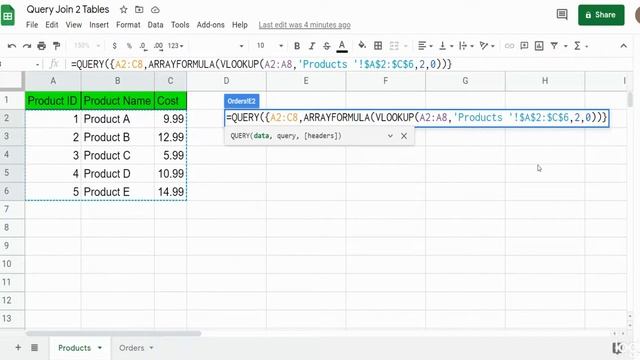Open vertical align dropdown
The image size is (640, 360).
pos(445,46)
